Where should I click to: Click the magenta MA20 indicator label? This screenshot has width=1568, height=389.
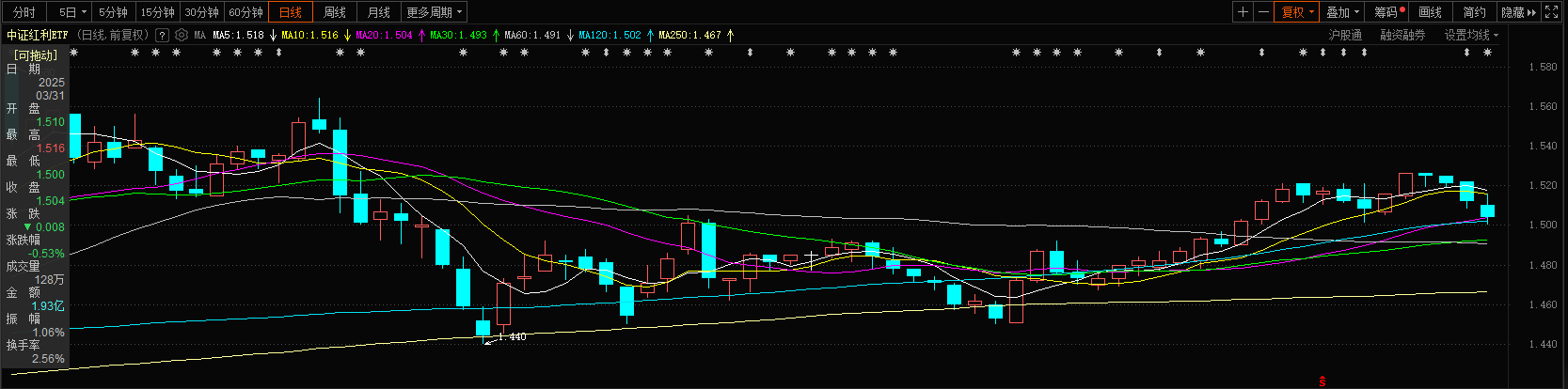(384, 35)
